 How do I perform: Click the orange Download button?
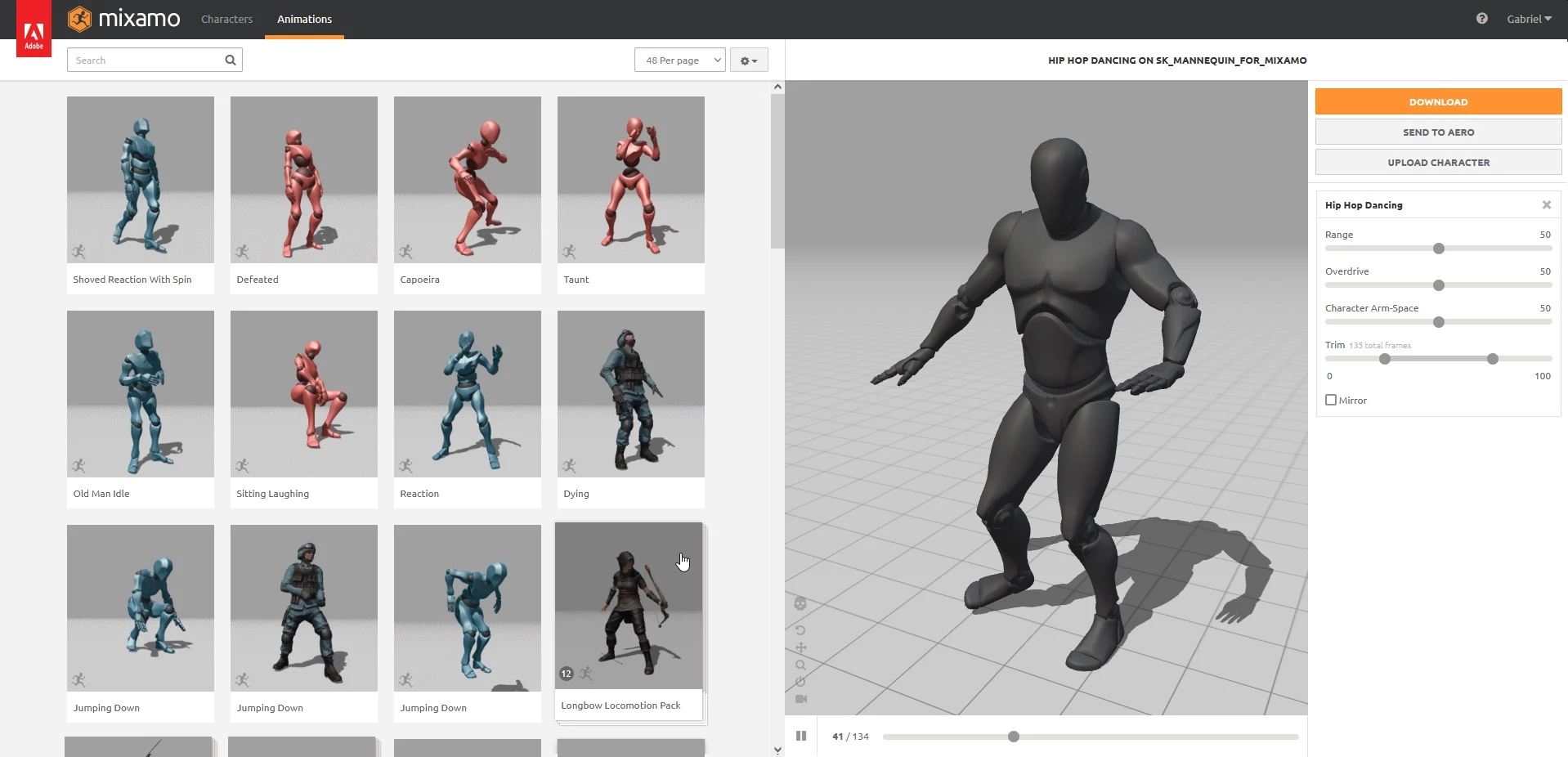tap(1437, 102)
